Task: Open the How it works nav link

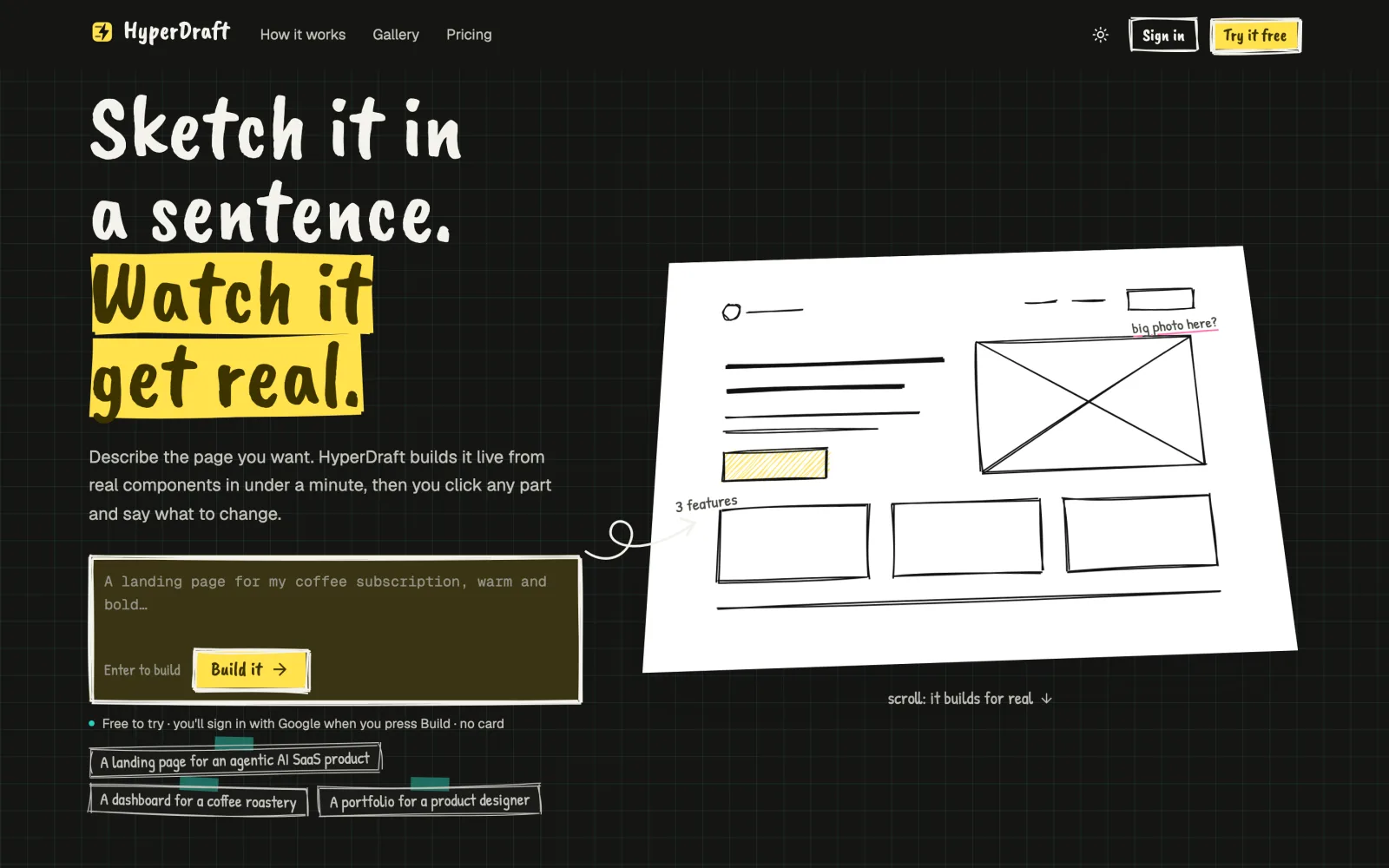Action: pos(303,35)
